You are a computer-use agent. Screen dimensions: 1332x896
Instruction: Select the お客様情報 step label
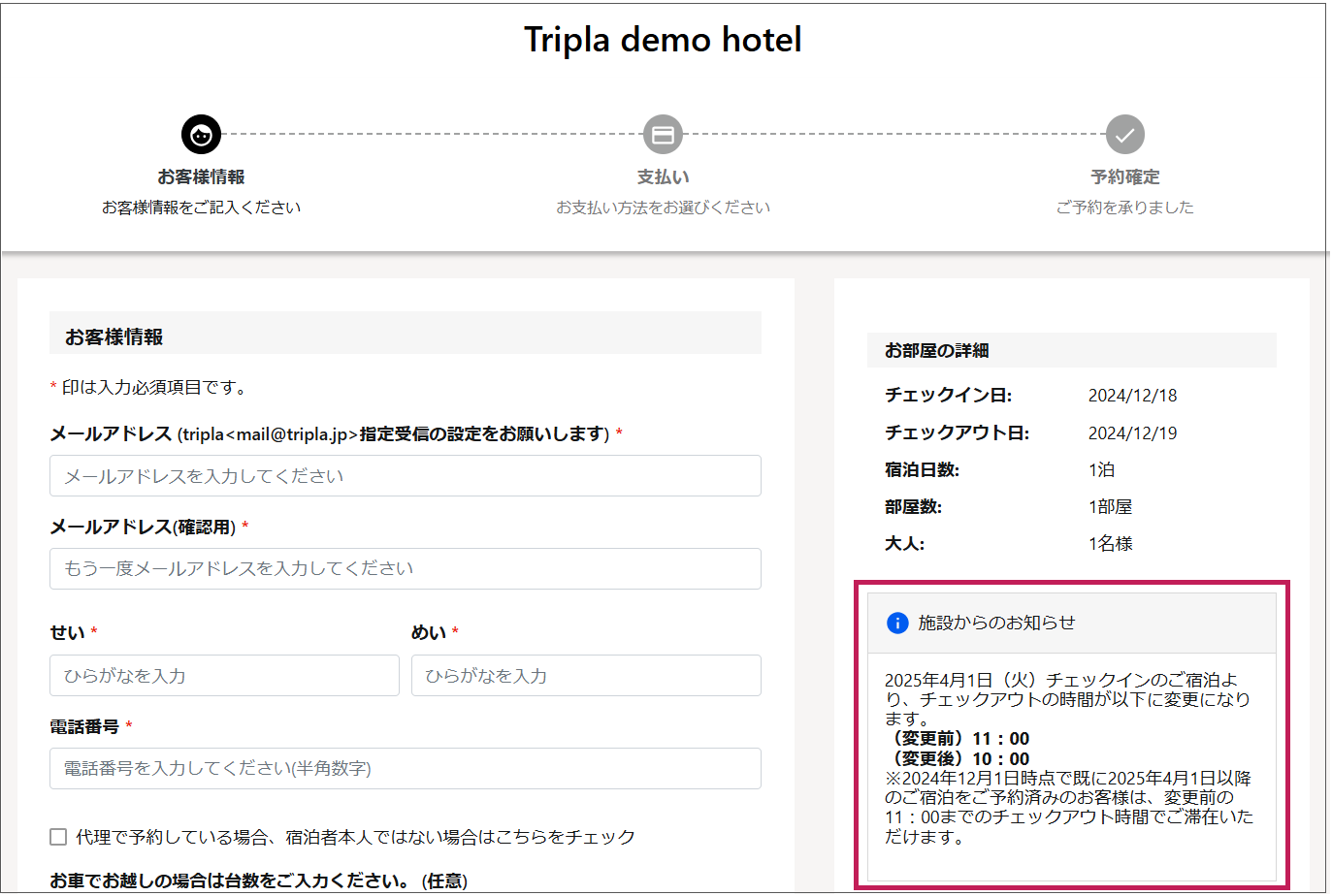201,177
